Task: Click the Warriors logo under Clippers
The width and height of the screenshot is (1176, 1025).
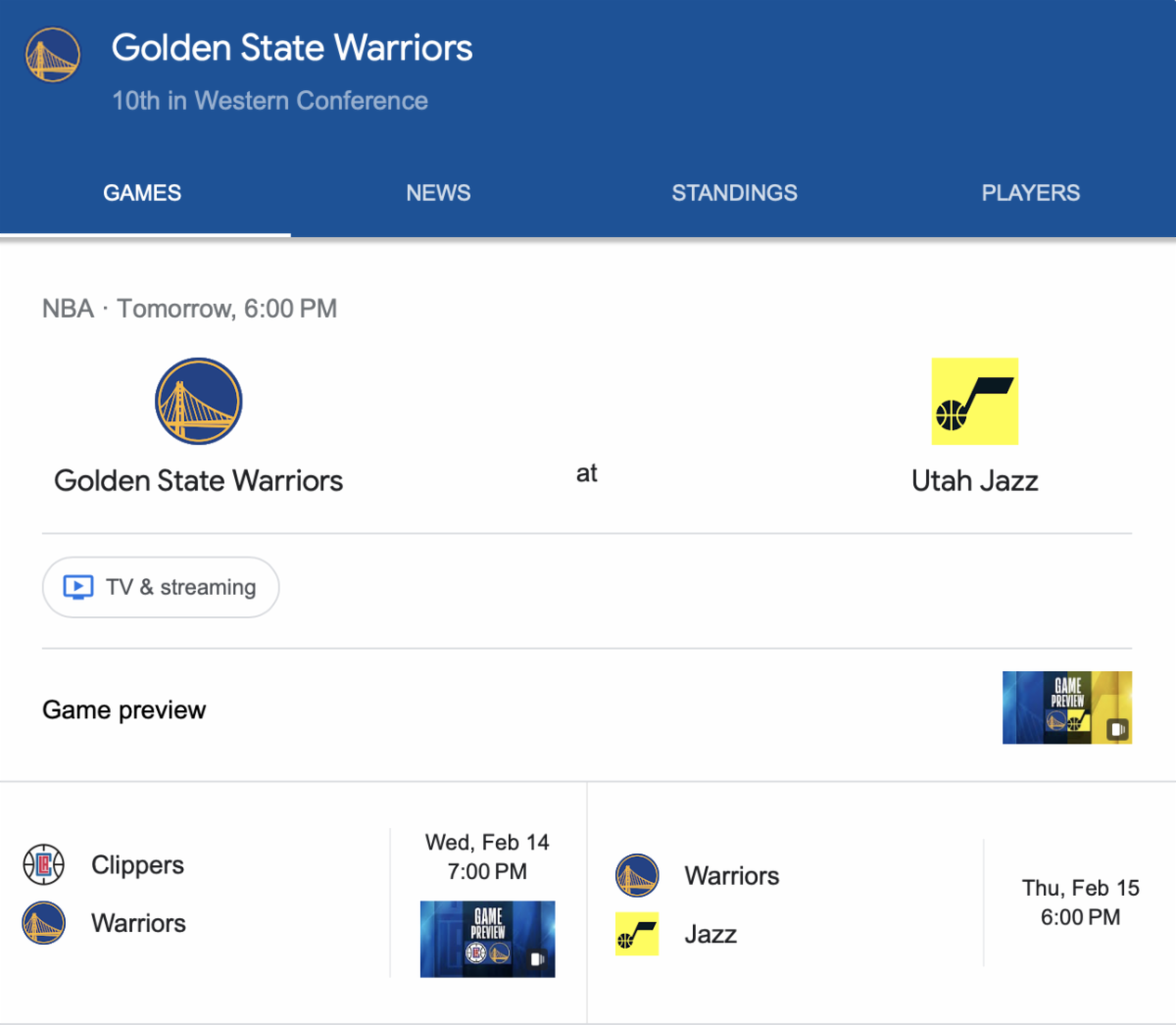Action: [44, 923]
